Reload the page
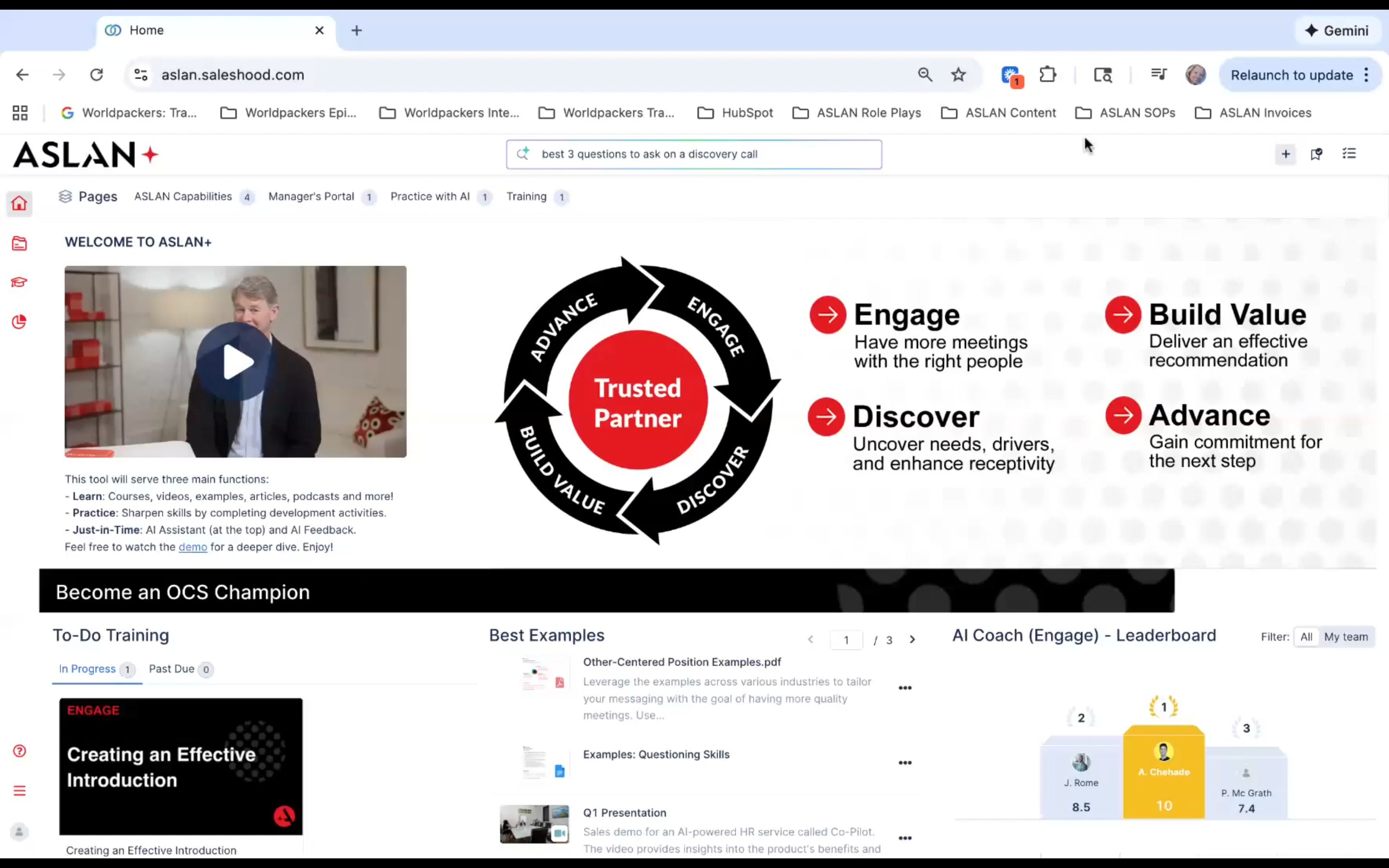The height and width of the screenshot is (868, 1389). (96, 75)
